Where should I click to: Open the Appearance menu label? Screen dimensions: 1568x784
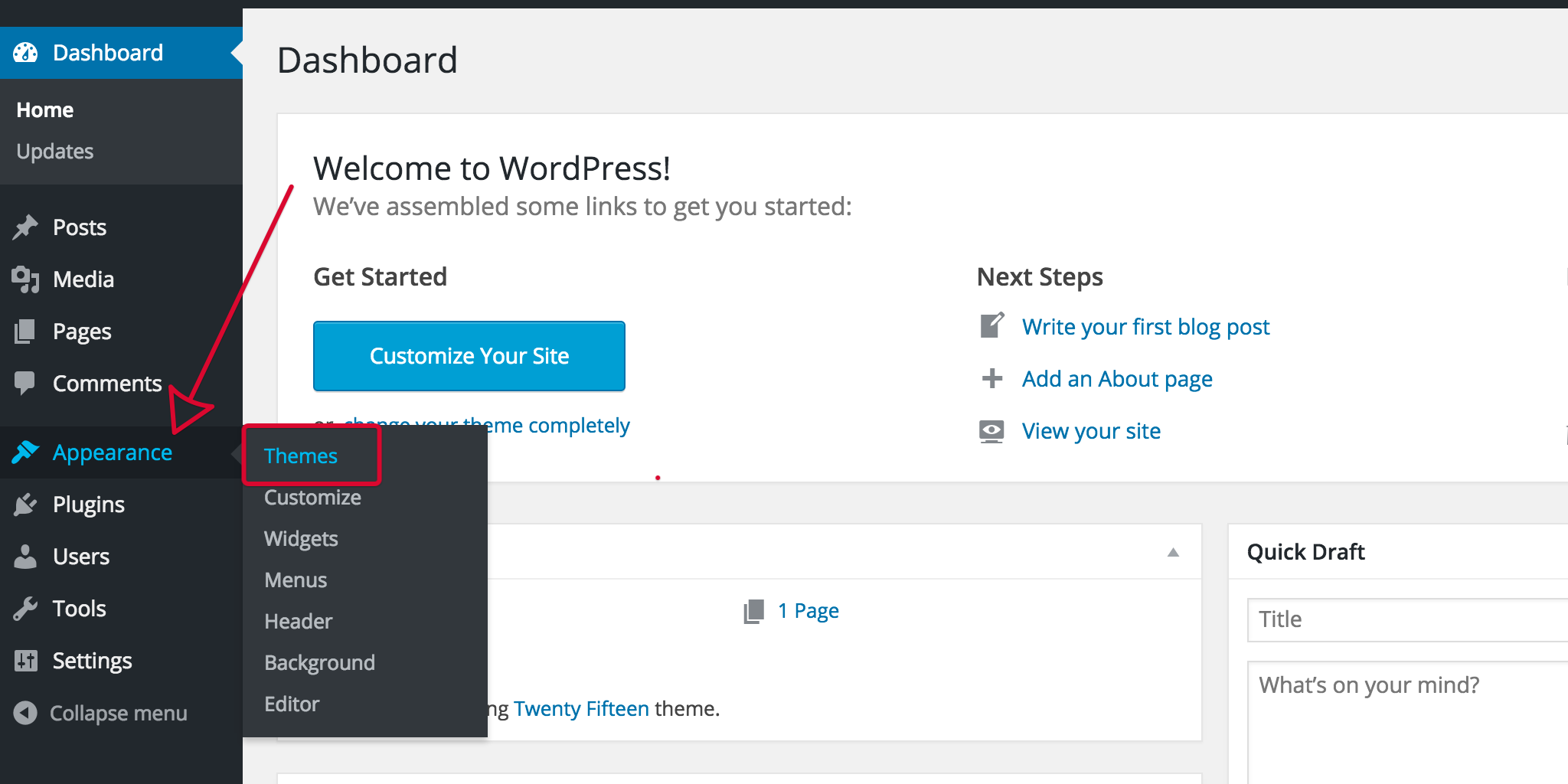pos(113,452)
